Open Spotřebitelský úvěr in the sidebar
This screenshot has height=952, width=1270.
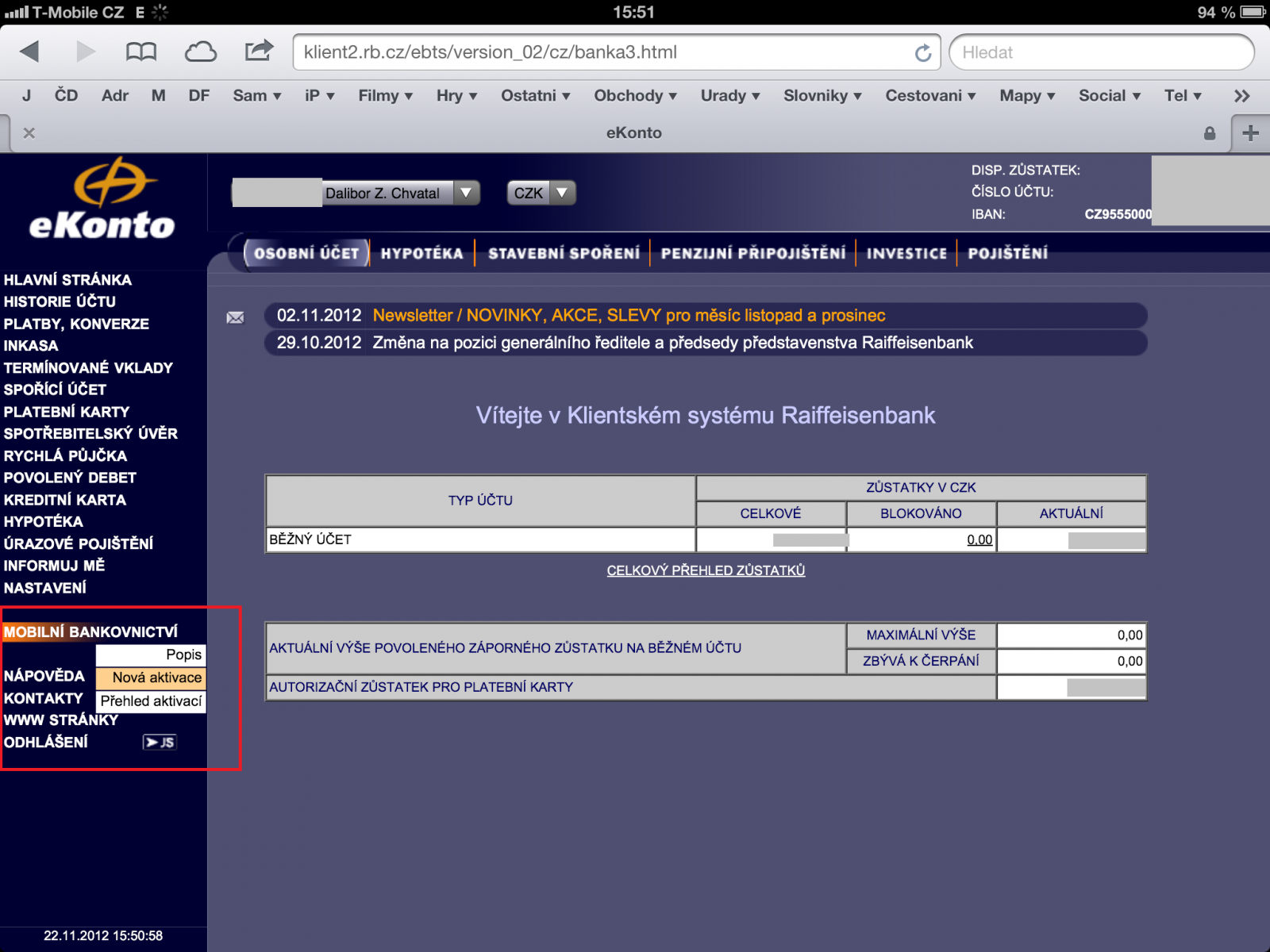click(90, 434)
